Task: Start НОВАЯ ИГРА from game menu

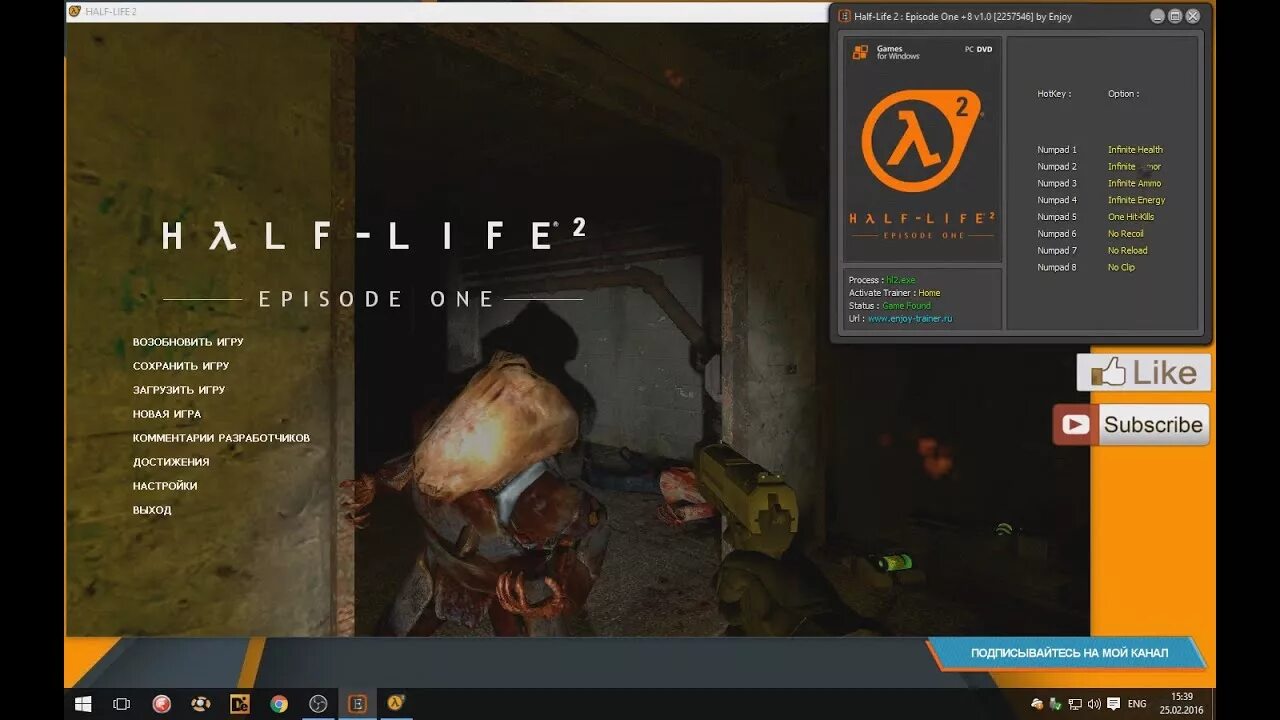Action: point(167,414)
